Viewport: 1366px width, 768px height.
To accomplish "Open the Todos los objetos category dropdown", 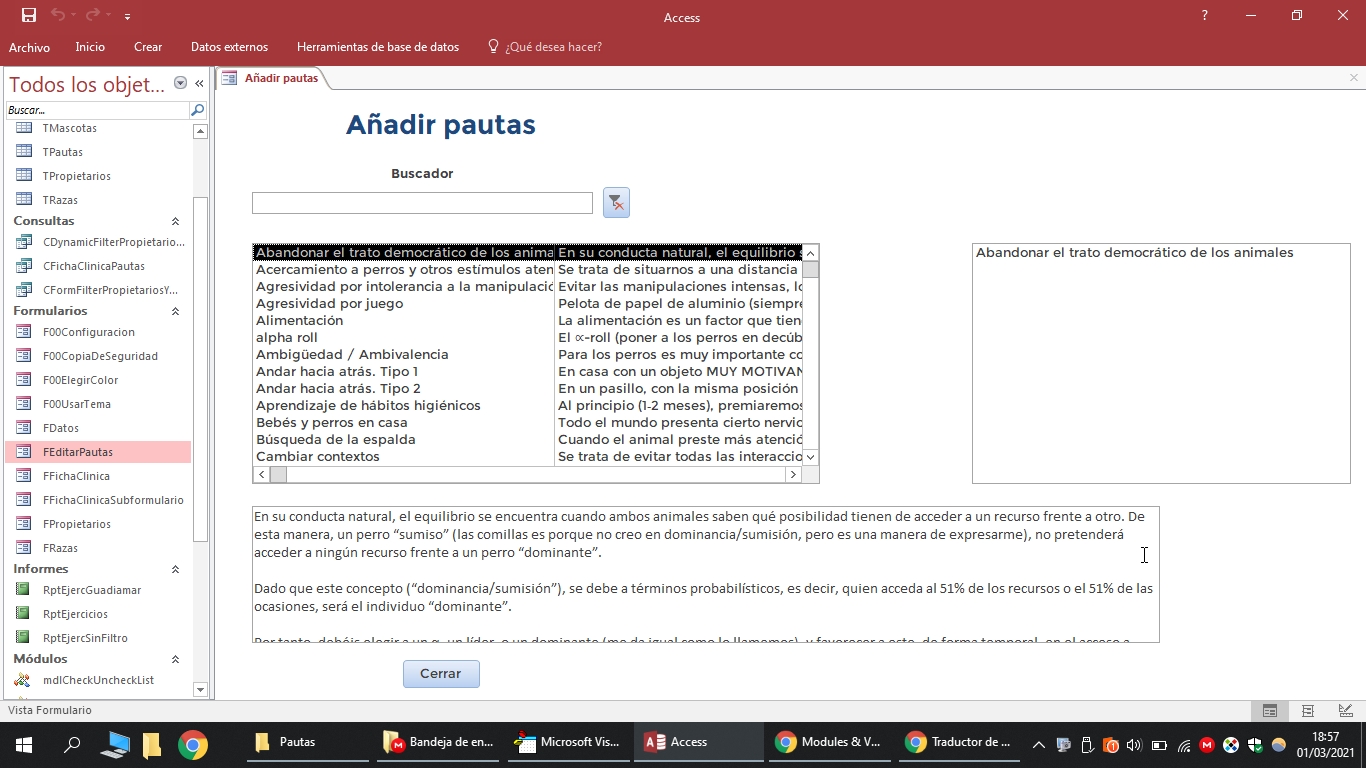I will click(180, 84).
